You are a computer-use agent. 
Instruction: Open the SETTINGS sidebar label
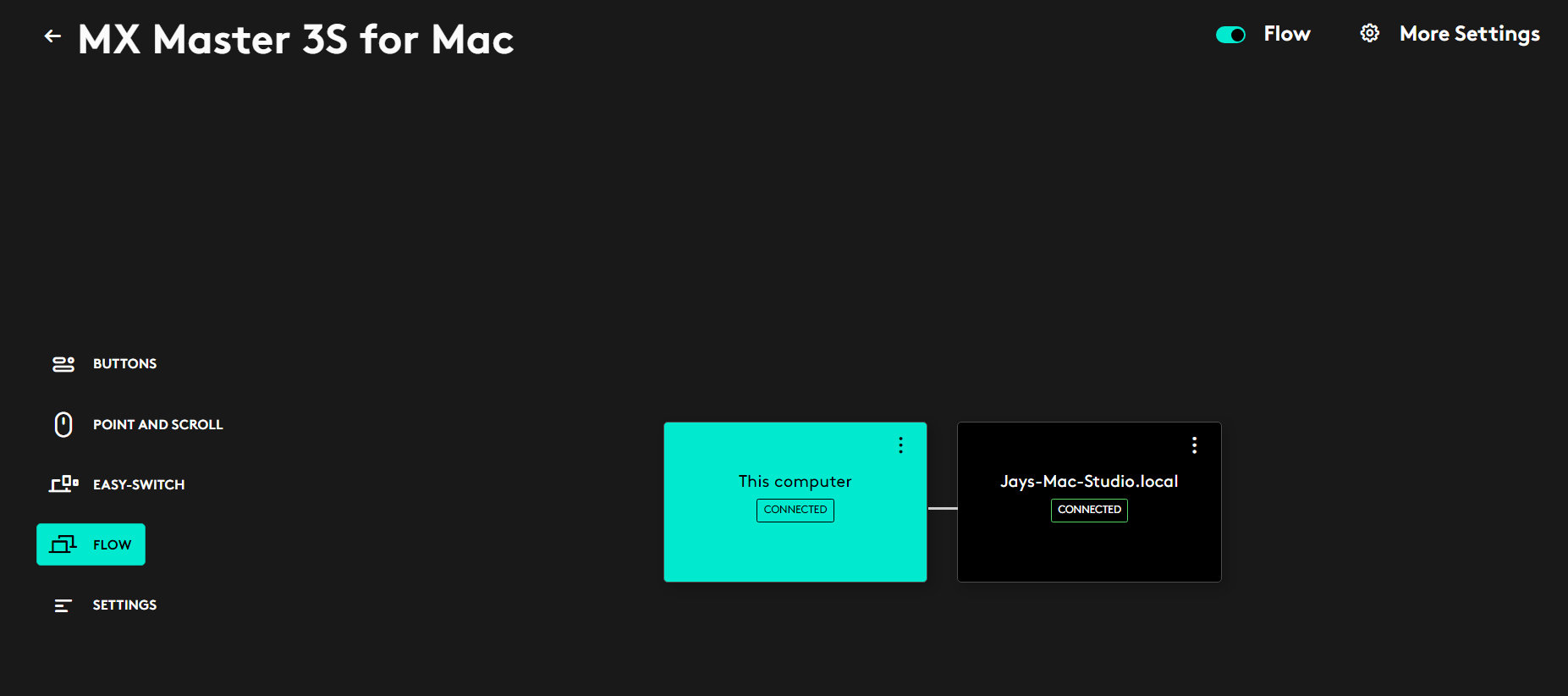click(x=124, y=605)
